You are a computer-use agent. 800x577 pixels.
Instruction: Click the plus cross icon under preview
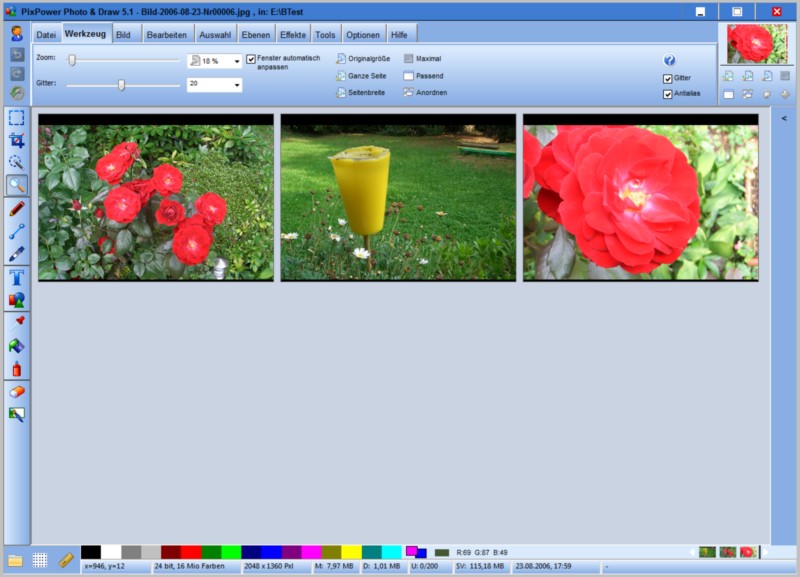[785, 94]
